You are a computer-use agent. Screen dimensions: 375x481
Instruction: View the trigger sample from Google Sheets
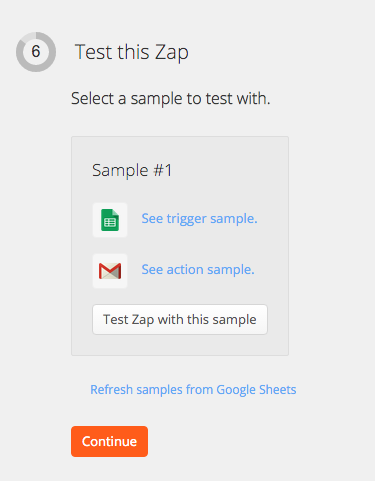point(199,219)
